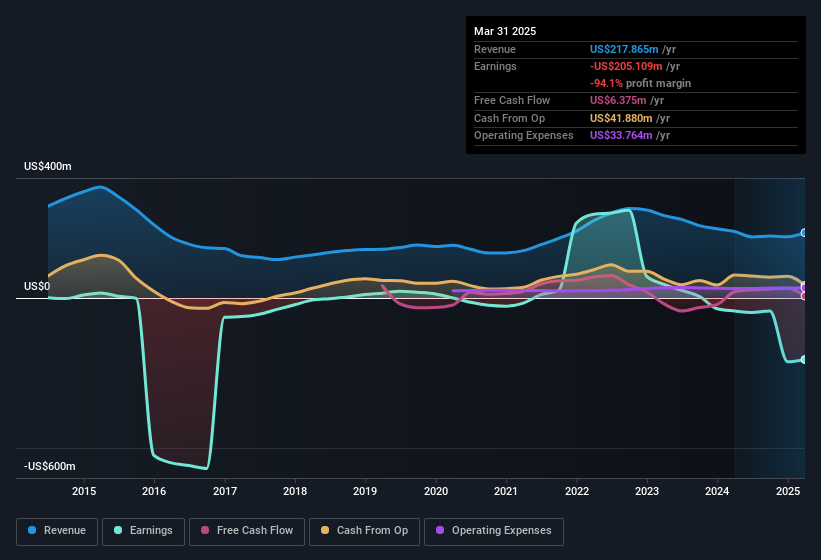Toggle the Cash From Op legend button

tap(364, 531)
